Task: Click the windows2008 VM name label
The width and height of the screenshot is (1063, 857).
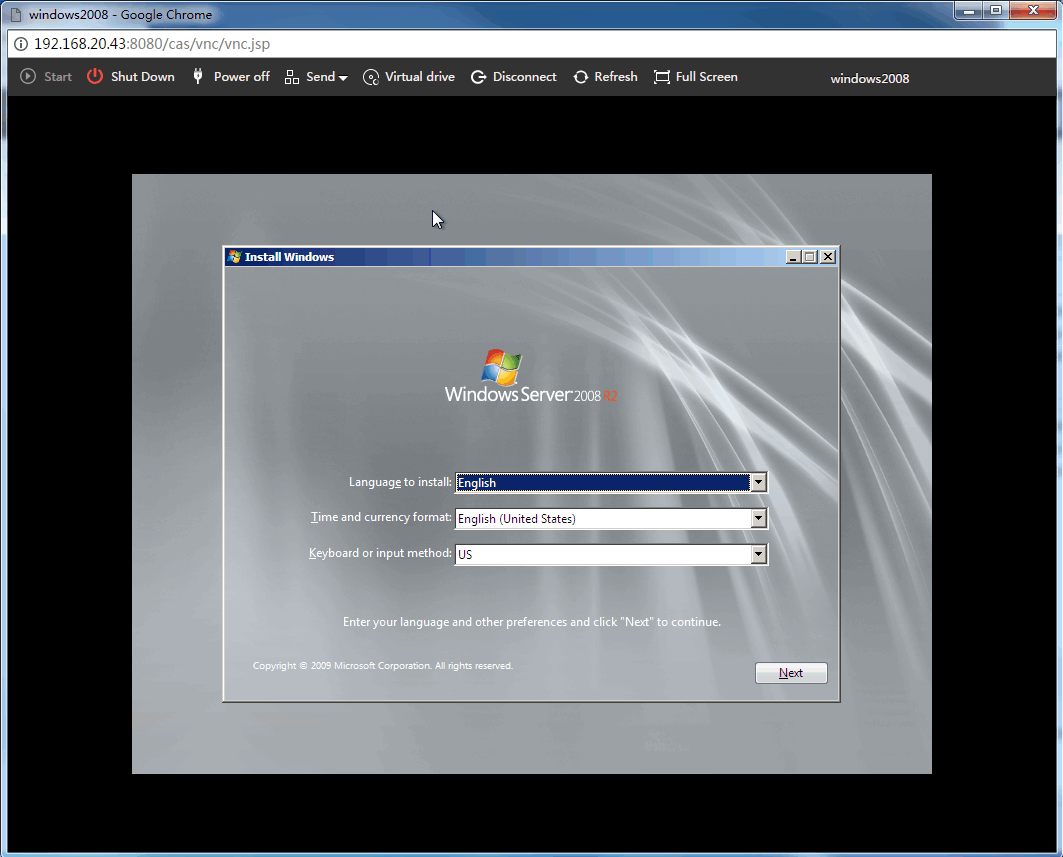Action: tap(870, 79)
